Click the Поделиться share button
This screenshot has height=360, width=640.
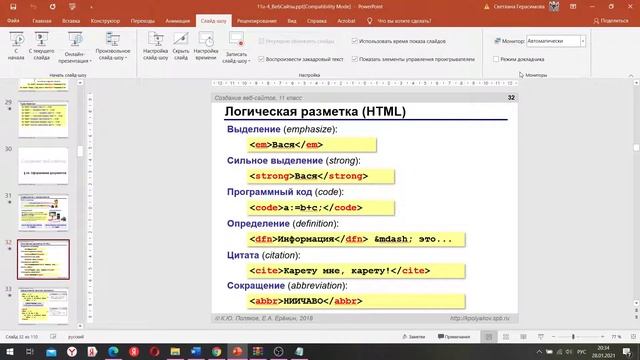click(611, 21)
